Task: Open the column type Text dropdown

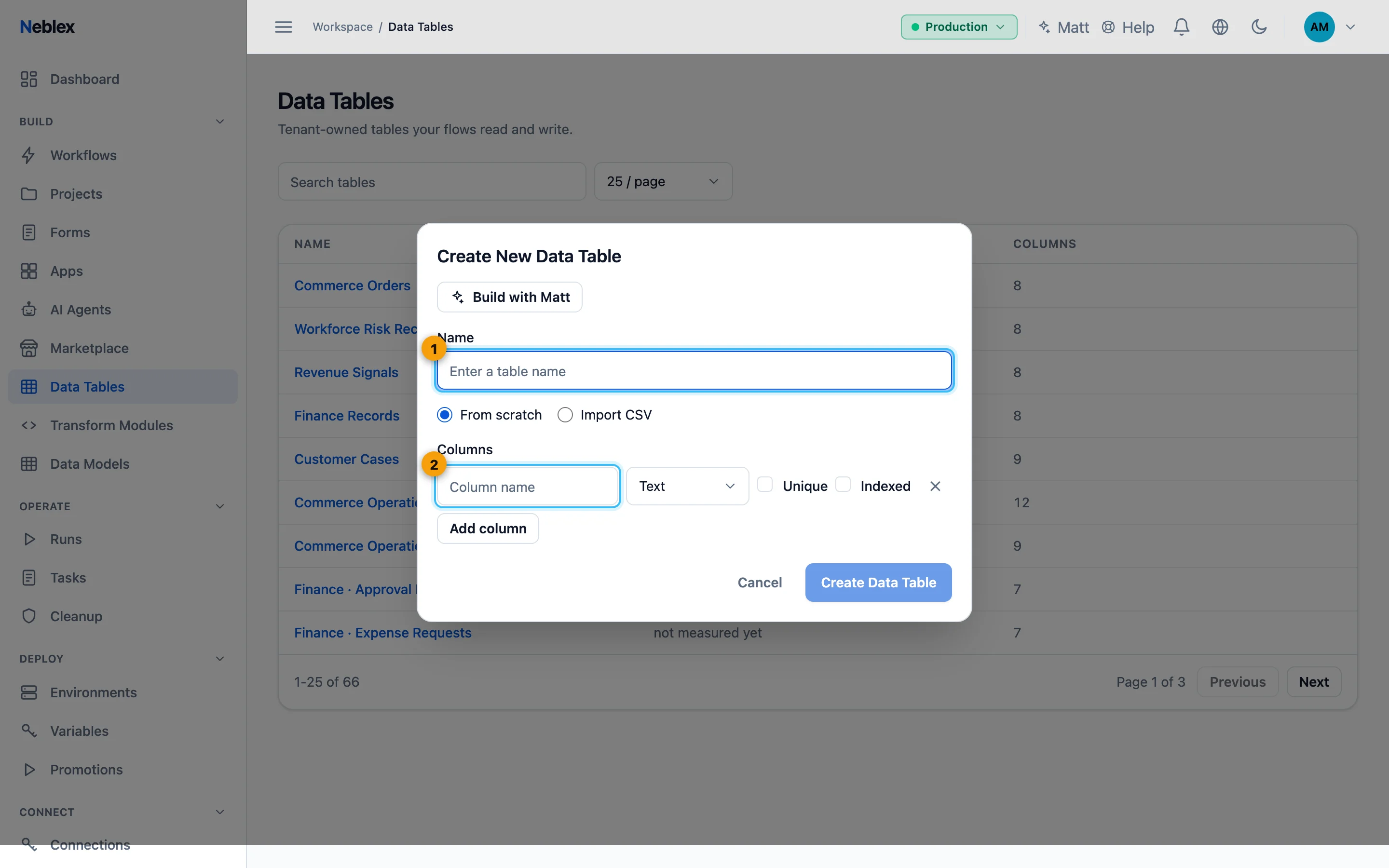Action: 687,486
